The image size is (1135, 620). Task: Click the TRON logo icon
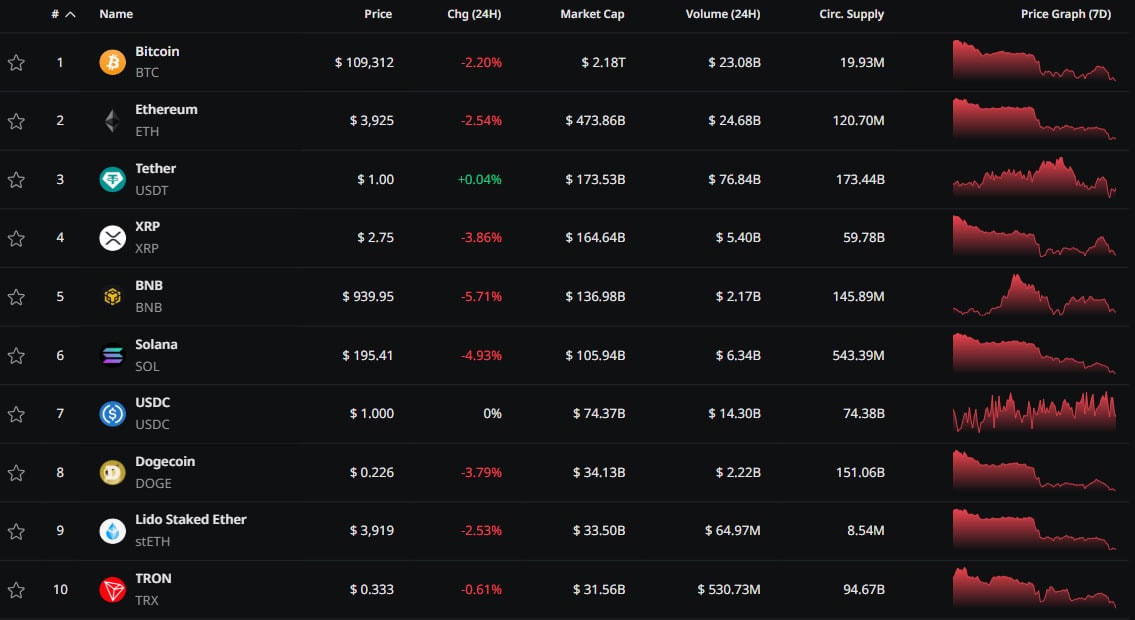tap(113, 590)
